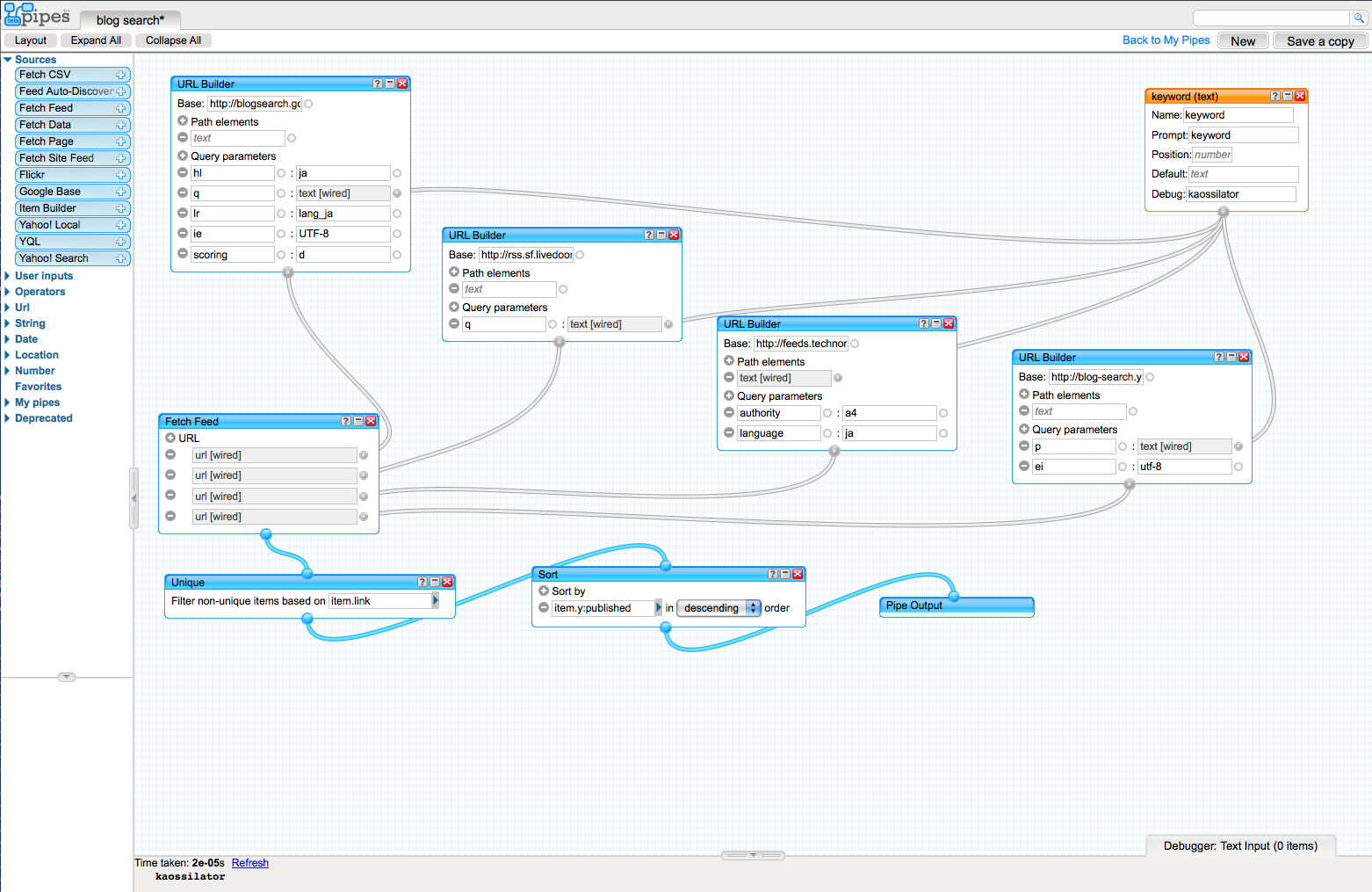Add a query parameter in blogsearch URL Builder

(x=183, y=156)
